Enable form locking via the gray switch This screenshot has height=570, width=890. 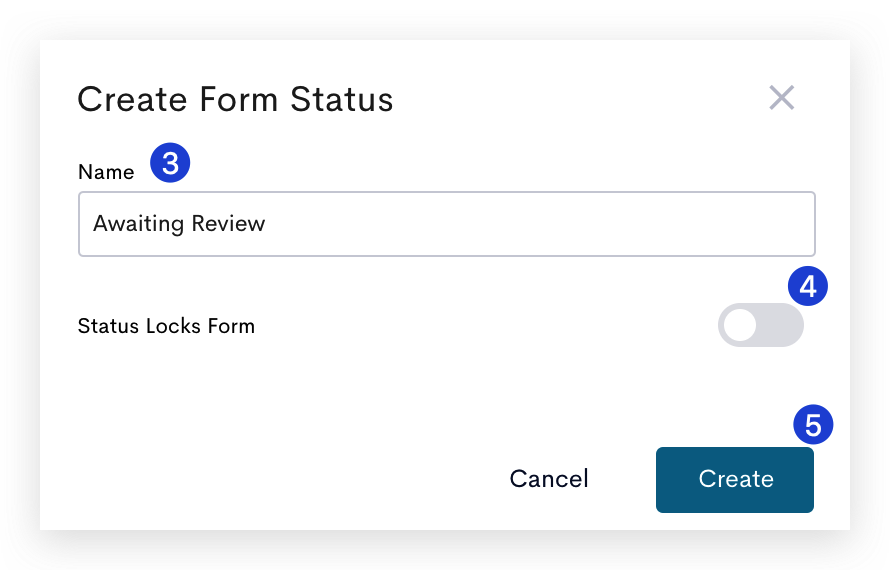coord(761,325)
